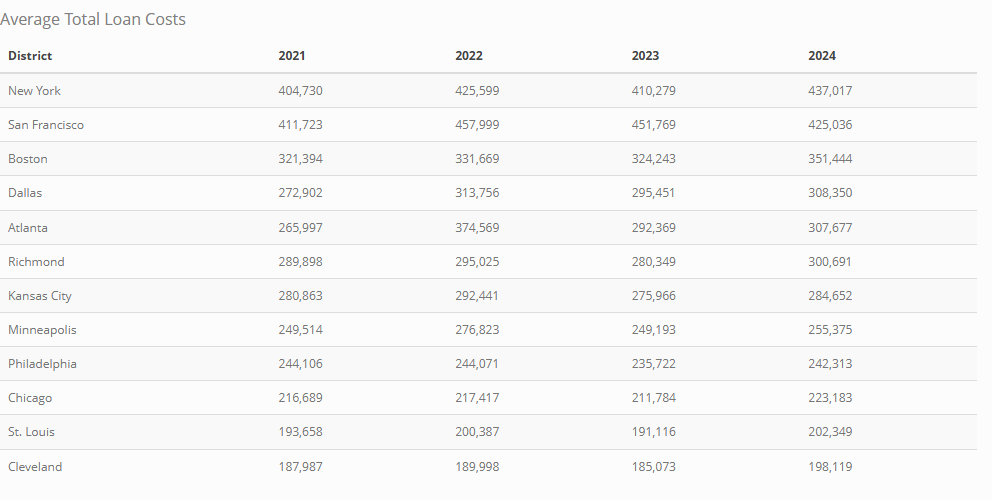Select the Kansas City row label

pos(40,296)
